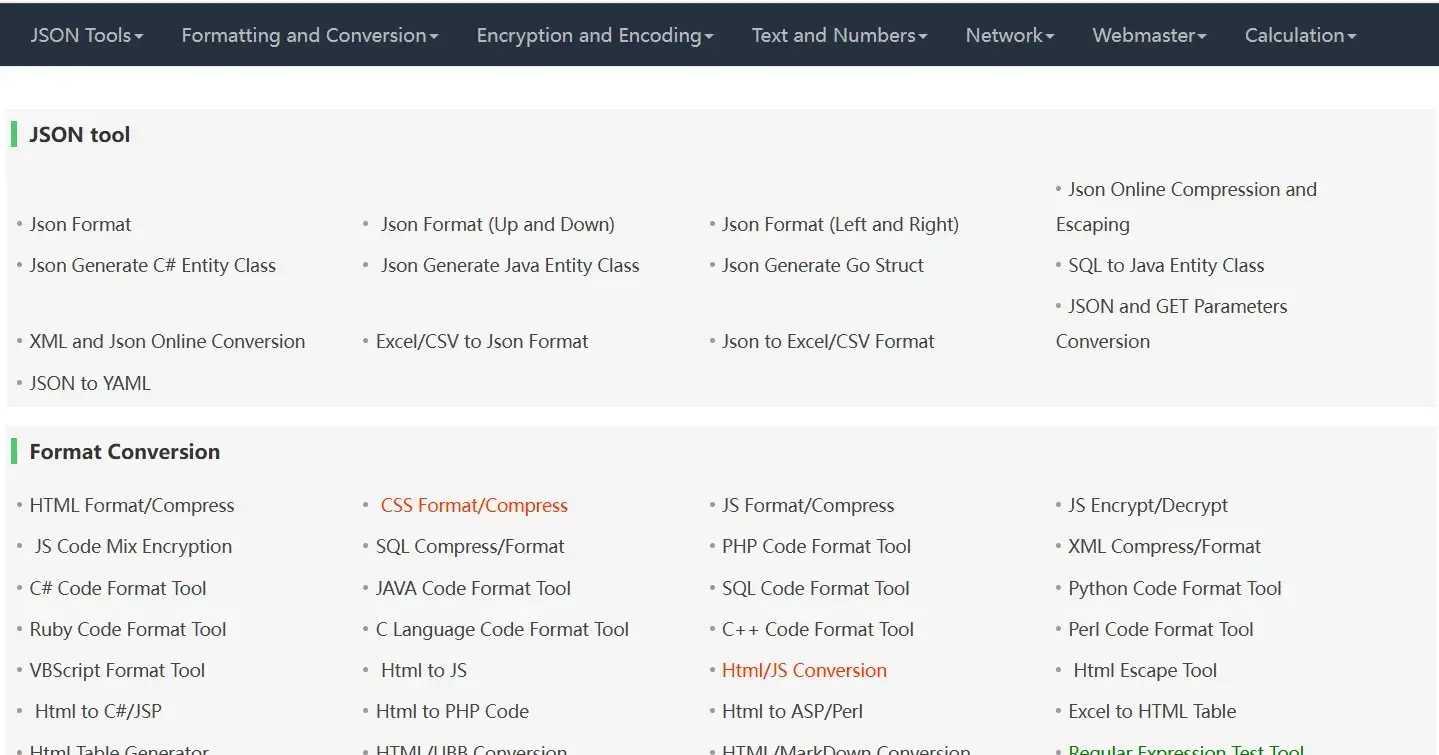Open the JS Encrypt/Decrypt tool
This screenshot has width=1439, height=755.
point(1148,505)
